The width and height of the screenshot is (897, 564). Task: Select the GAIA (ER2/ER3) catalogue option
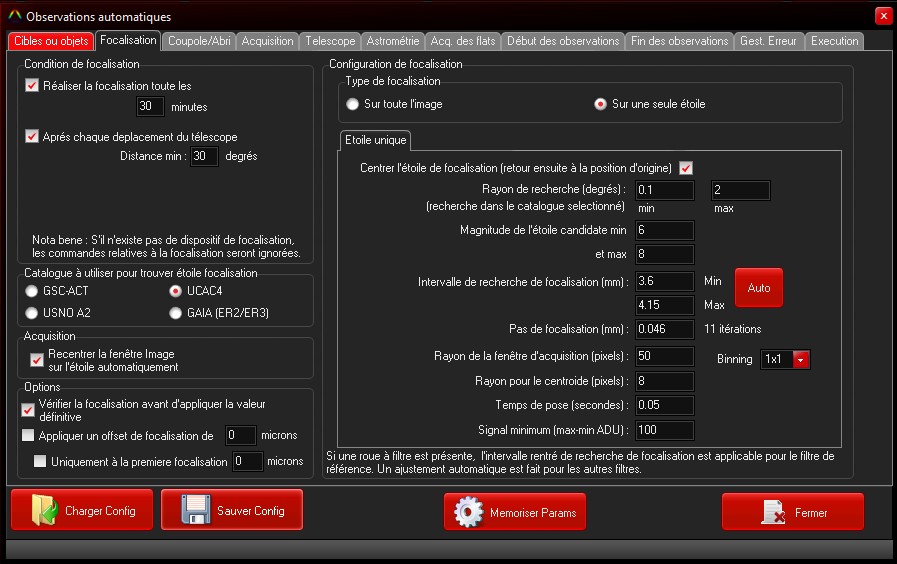coord(176,313)
